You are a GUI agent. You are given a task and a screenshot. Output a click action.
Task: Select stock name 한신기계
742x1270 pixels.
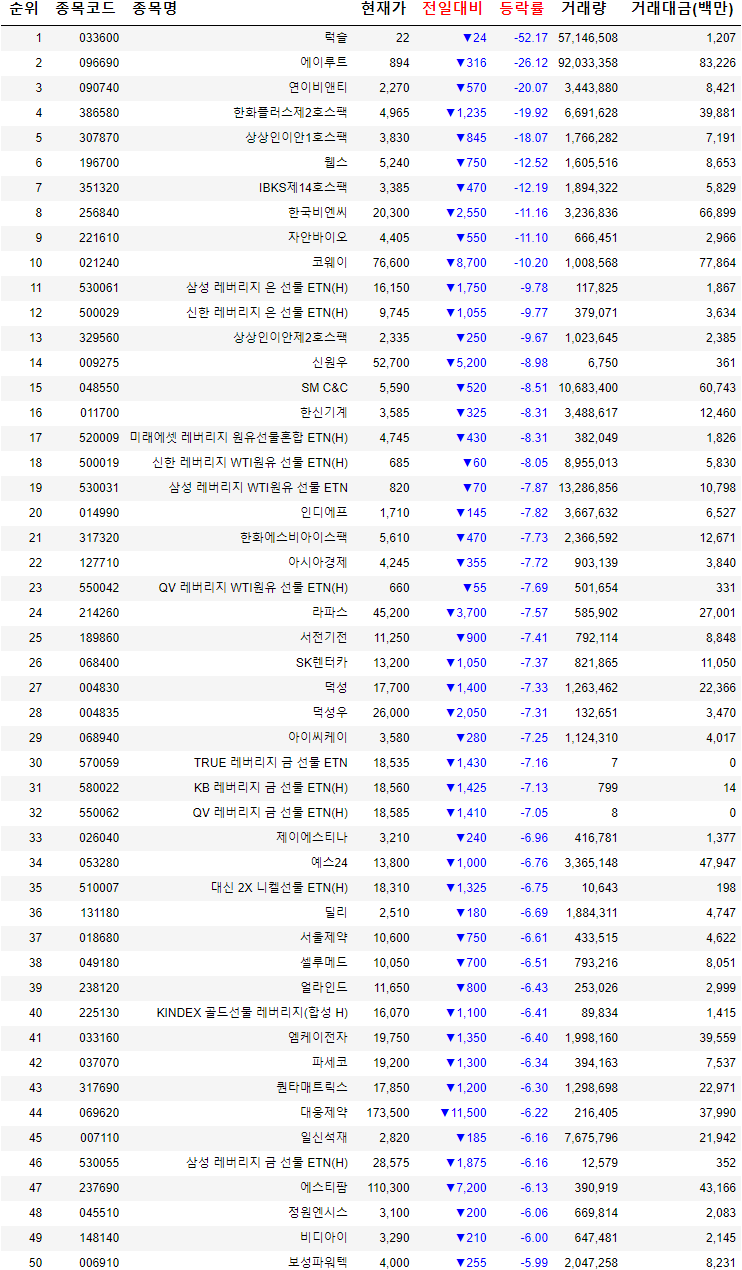tap(324, 413)
